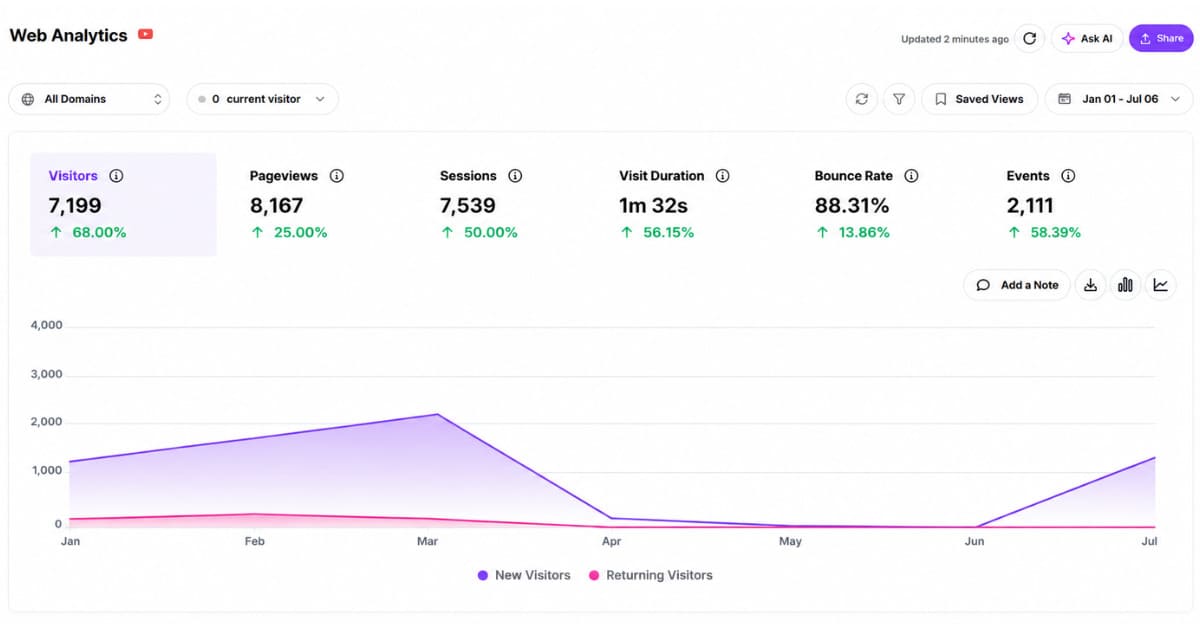The width and height of the screenshot is (1200, 630).
Task: Click the 7,539 sessions value
Action: pos(467,206)
